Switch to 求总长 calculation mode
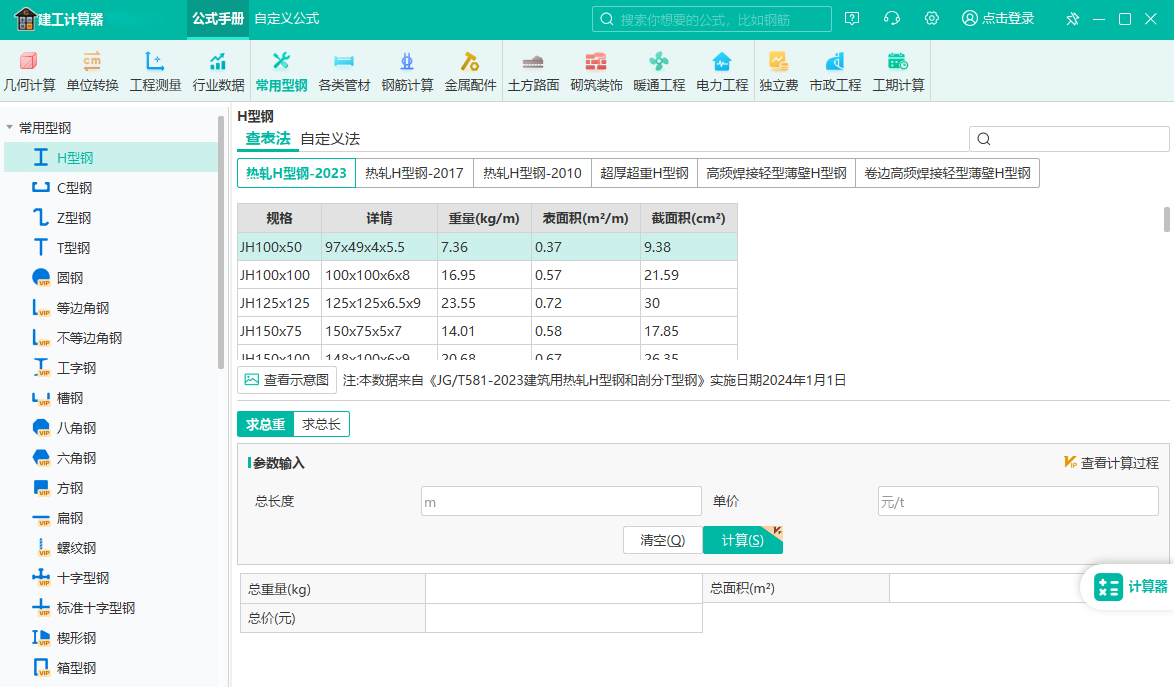The image size is (1174, 687). pos(322,425)
